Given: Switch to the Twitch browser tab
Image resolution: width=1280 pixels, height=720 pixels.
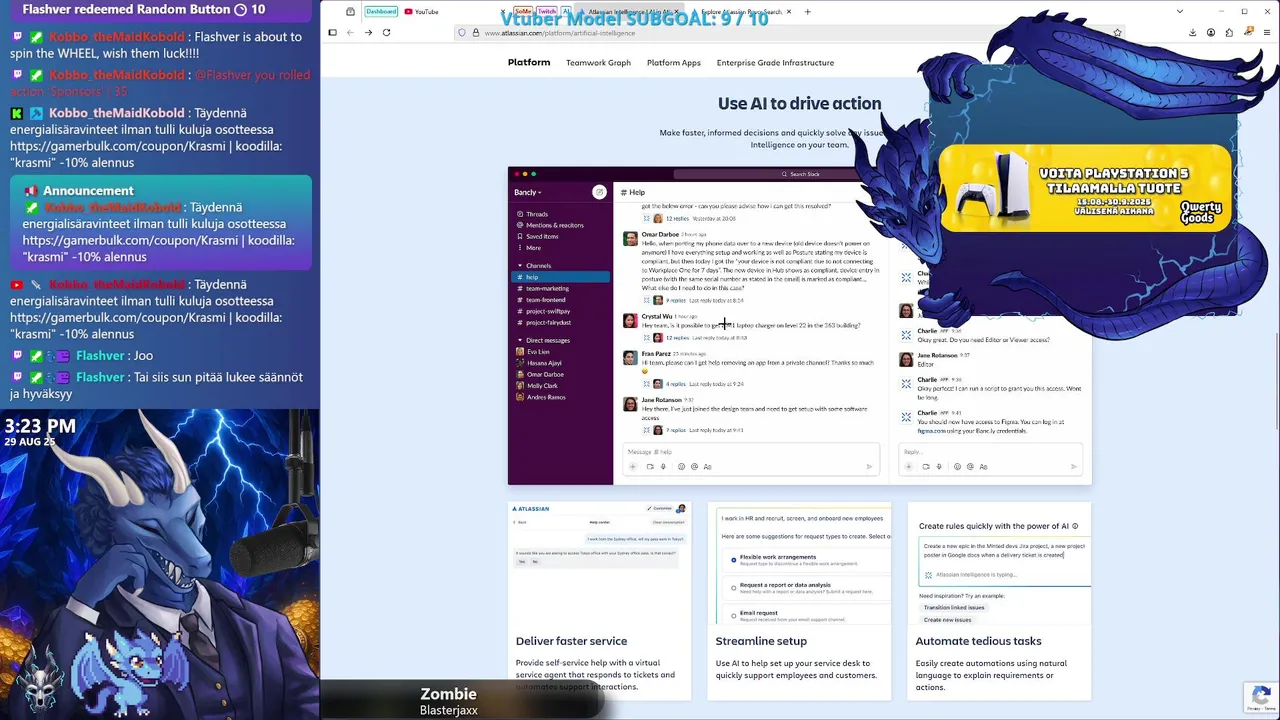Looking at the screenshot, I should pos(546,12).
